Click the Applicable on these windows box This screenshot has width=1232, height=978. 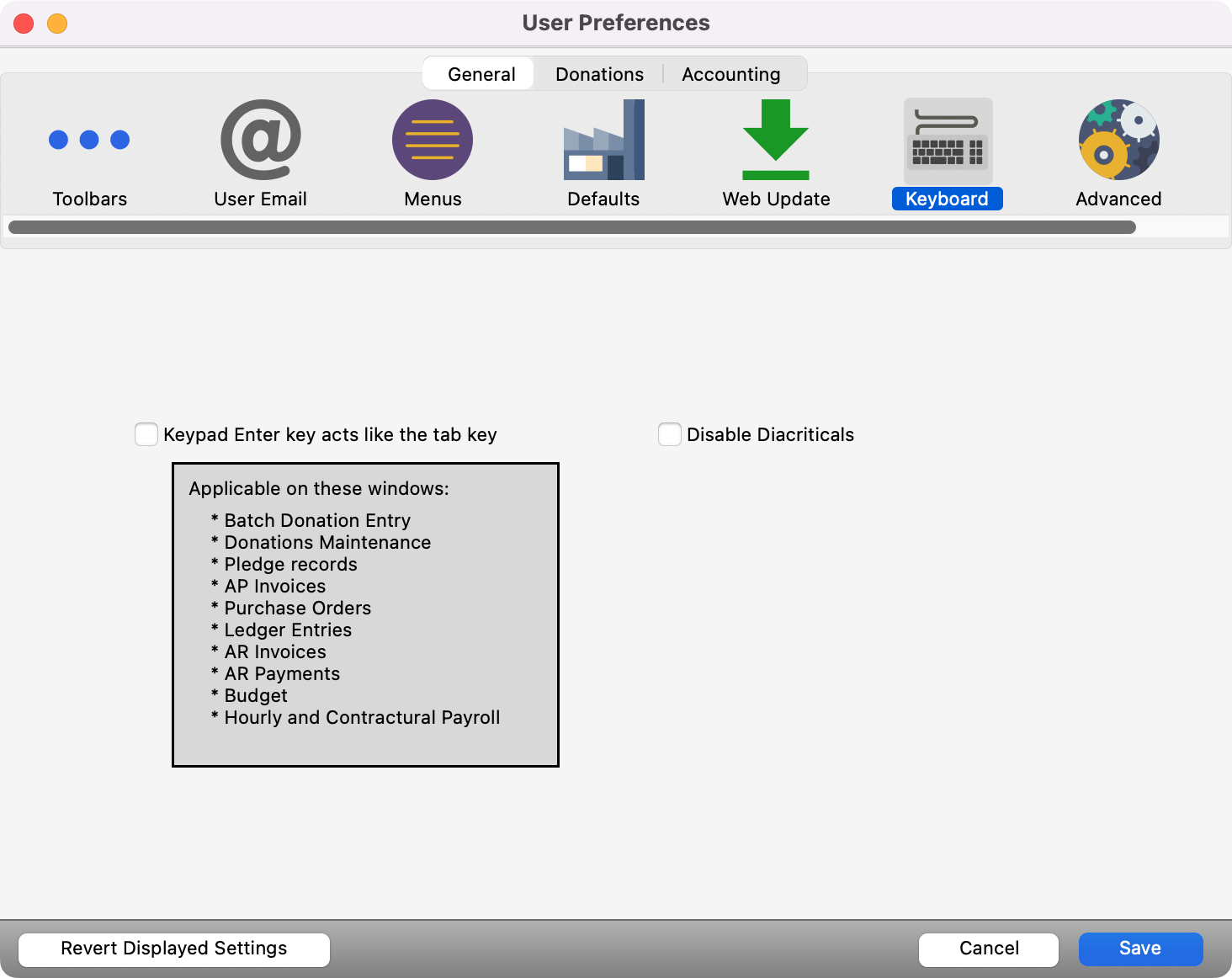365,614
